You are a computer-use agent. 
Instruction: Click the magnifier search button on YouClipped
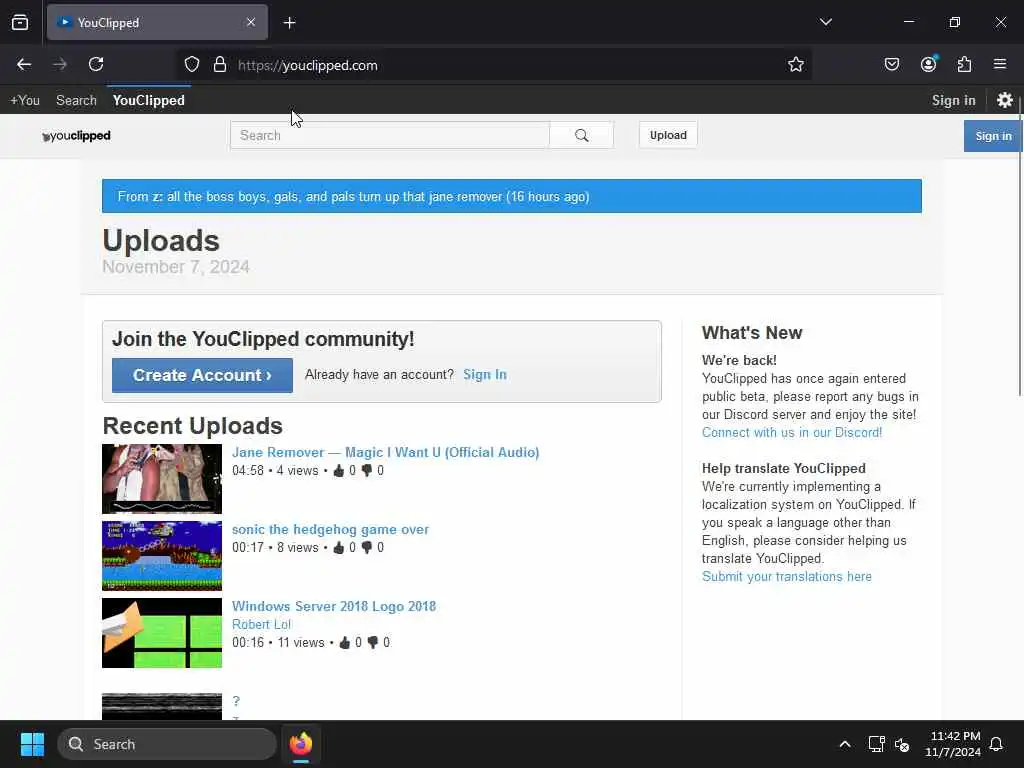click(x=581, y=135)
